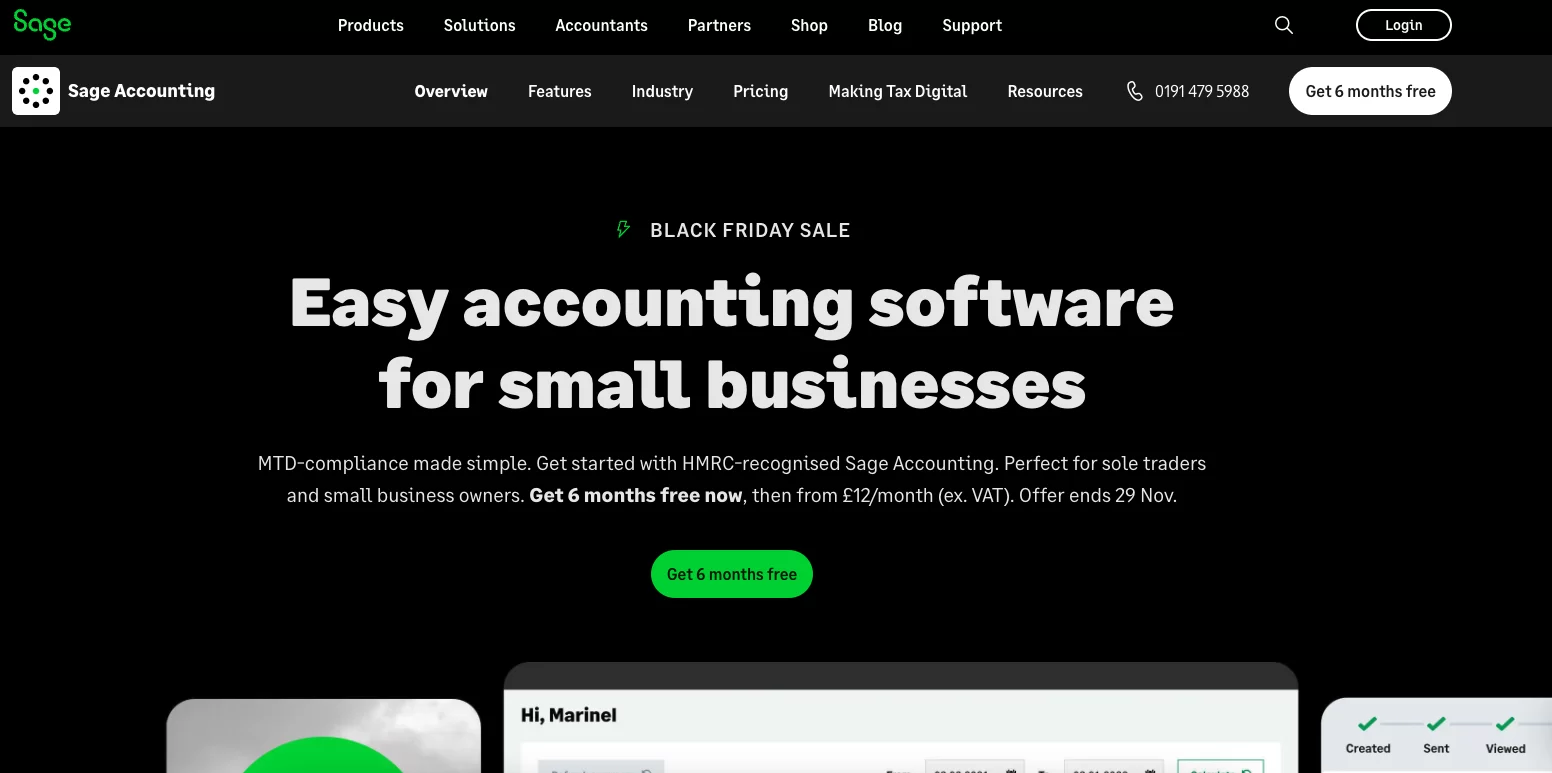Image resolution: width=1552 pixels, height=773 pixels.
Task: Open the Industry submenu
Action: 662,91
